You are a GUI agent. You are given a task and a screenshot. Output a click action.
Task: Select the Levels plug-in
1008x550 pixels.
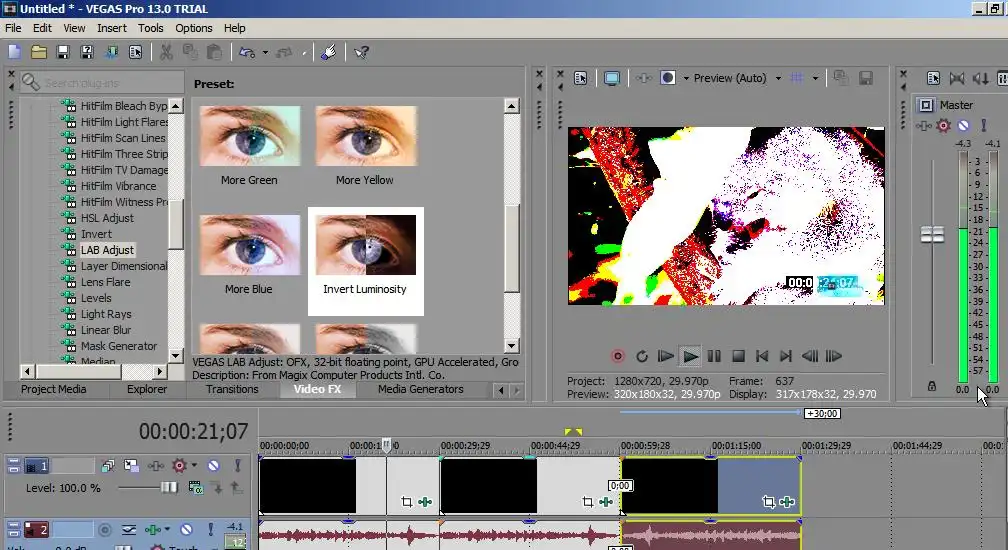[x=96, y=298]
